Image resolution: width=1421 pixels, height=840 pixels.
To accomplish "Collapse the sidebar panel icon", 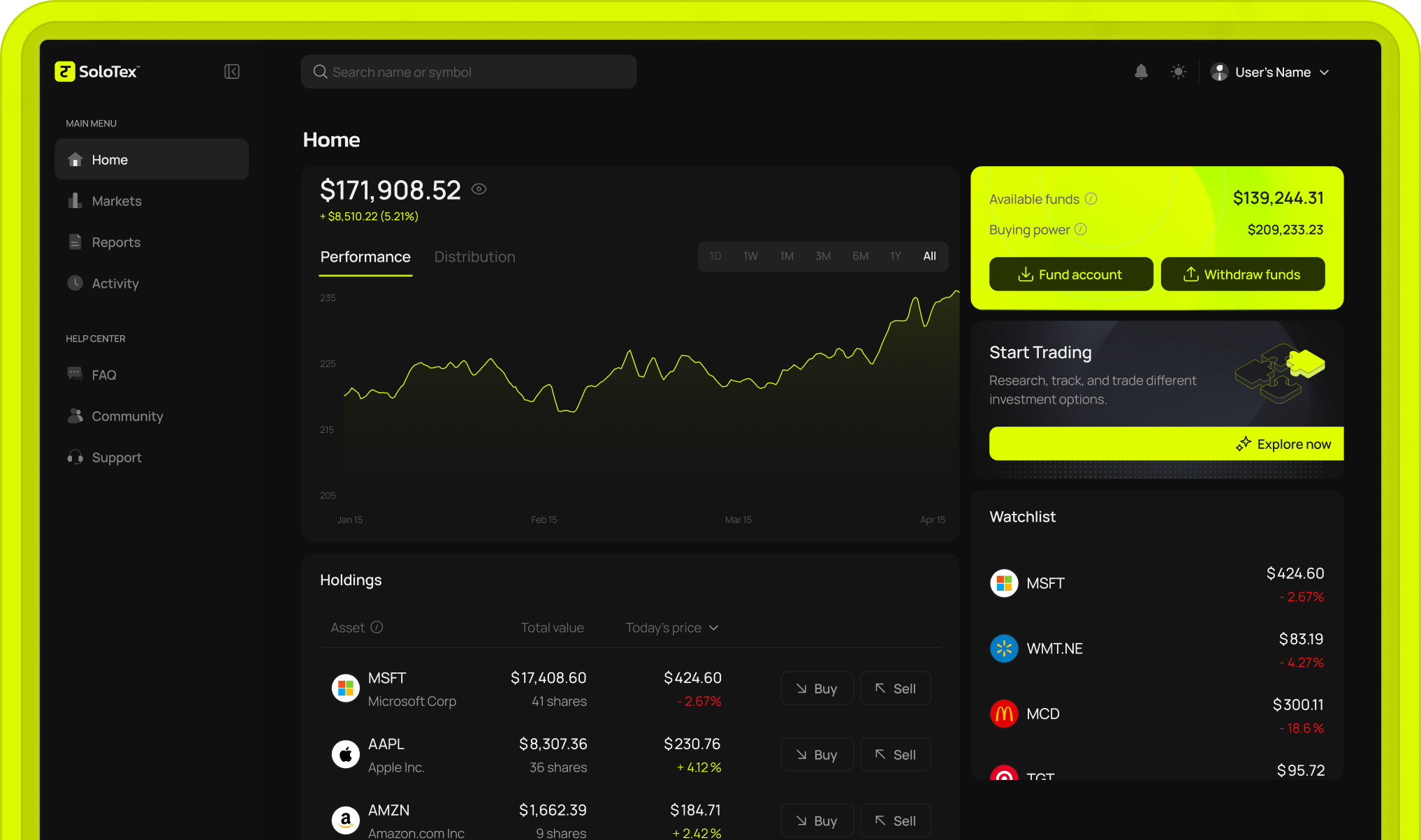I will pos(232,72).
